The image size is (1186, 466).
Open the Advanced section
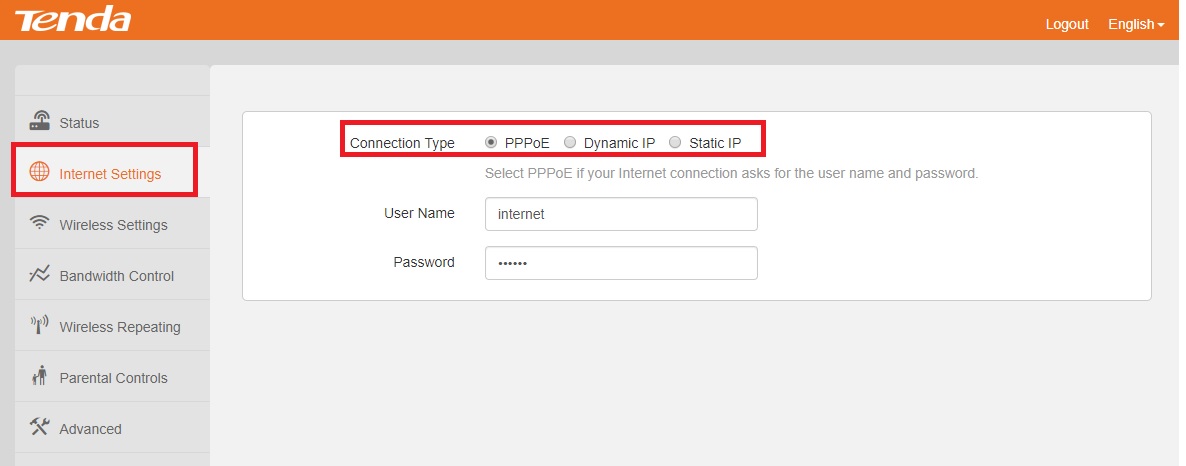[112, 428]
